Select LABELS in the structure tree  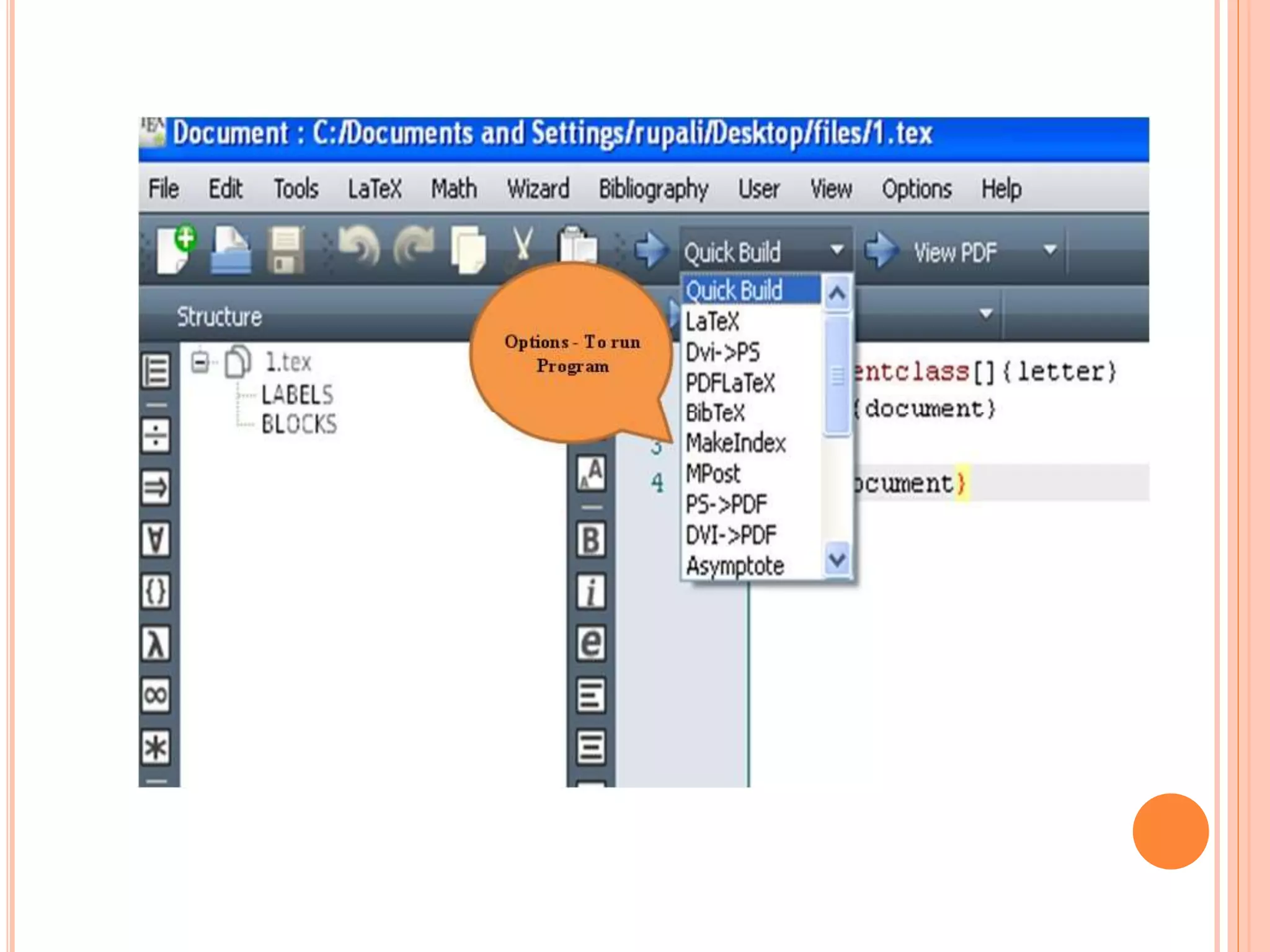coord(297,395)
